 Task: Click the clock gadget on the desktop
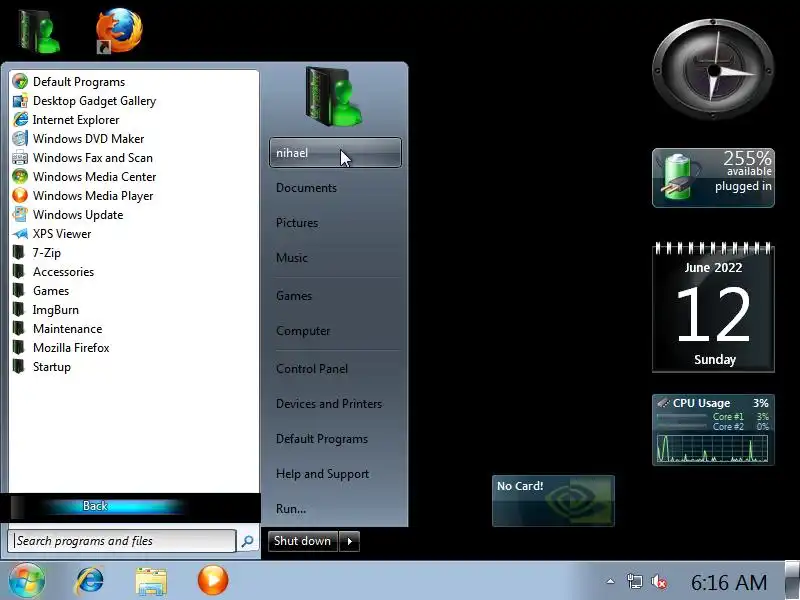click(713, 70)
